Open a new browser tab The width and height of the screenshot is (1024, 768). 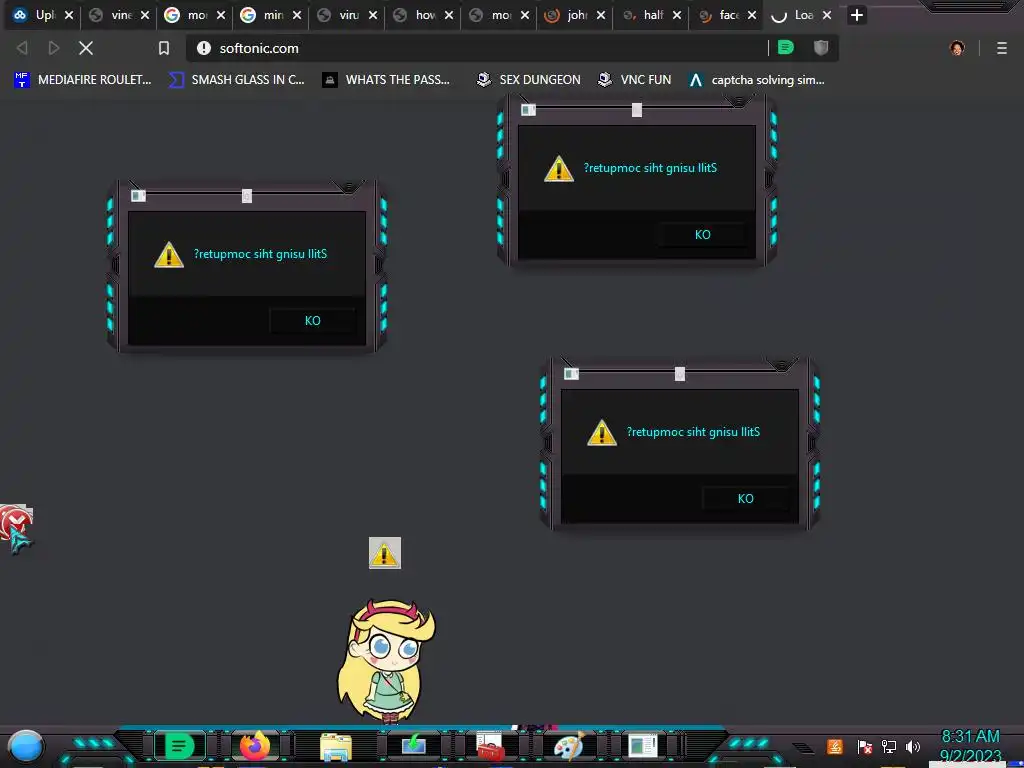point(857,15)
